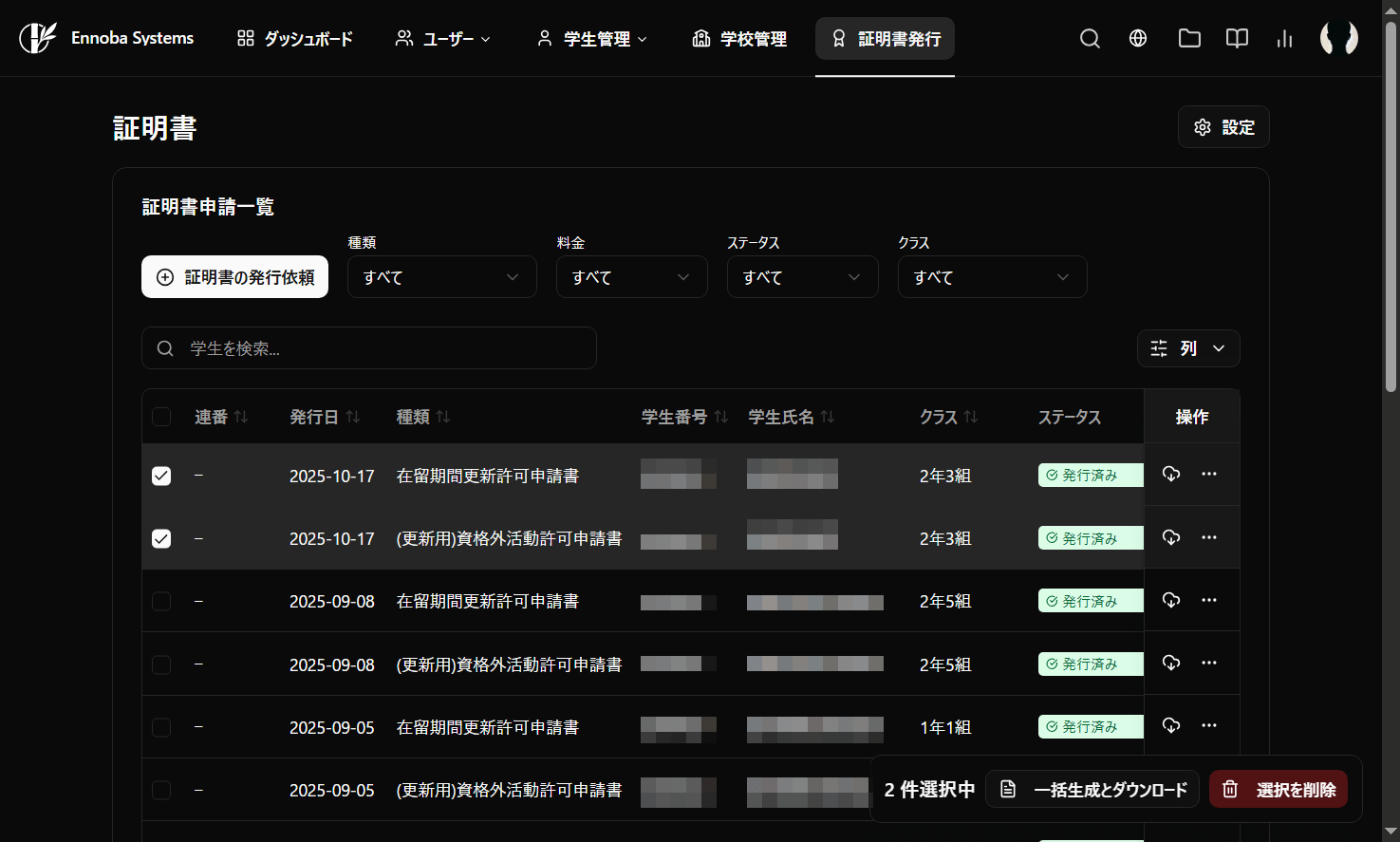Open the 種類 filter dropdown

pos(442,277)
